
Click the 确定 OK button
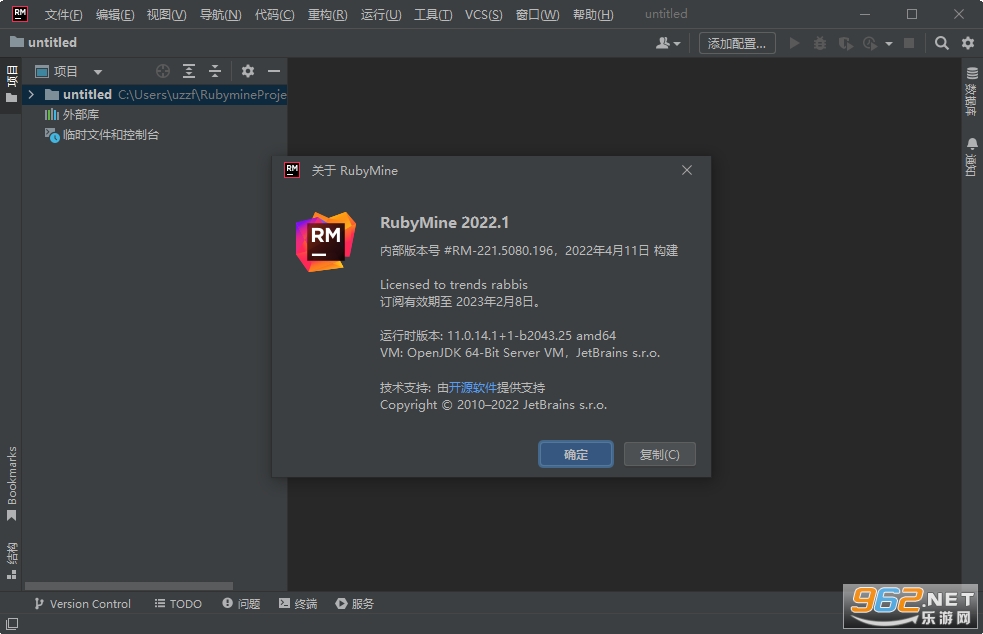coord(576,455)
